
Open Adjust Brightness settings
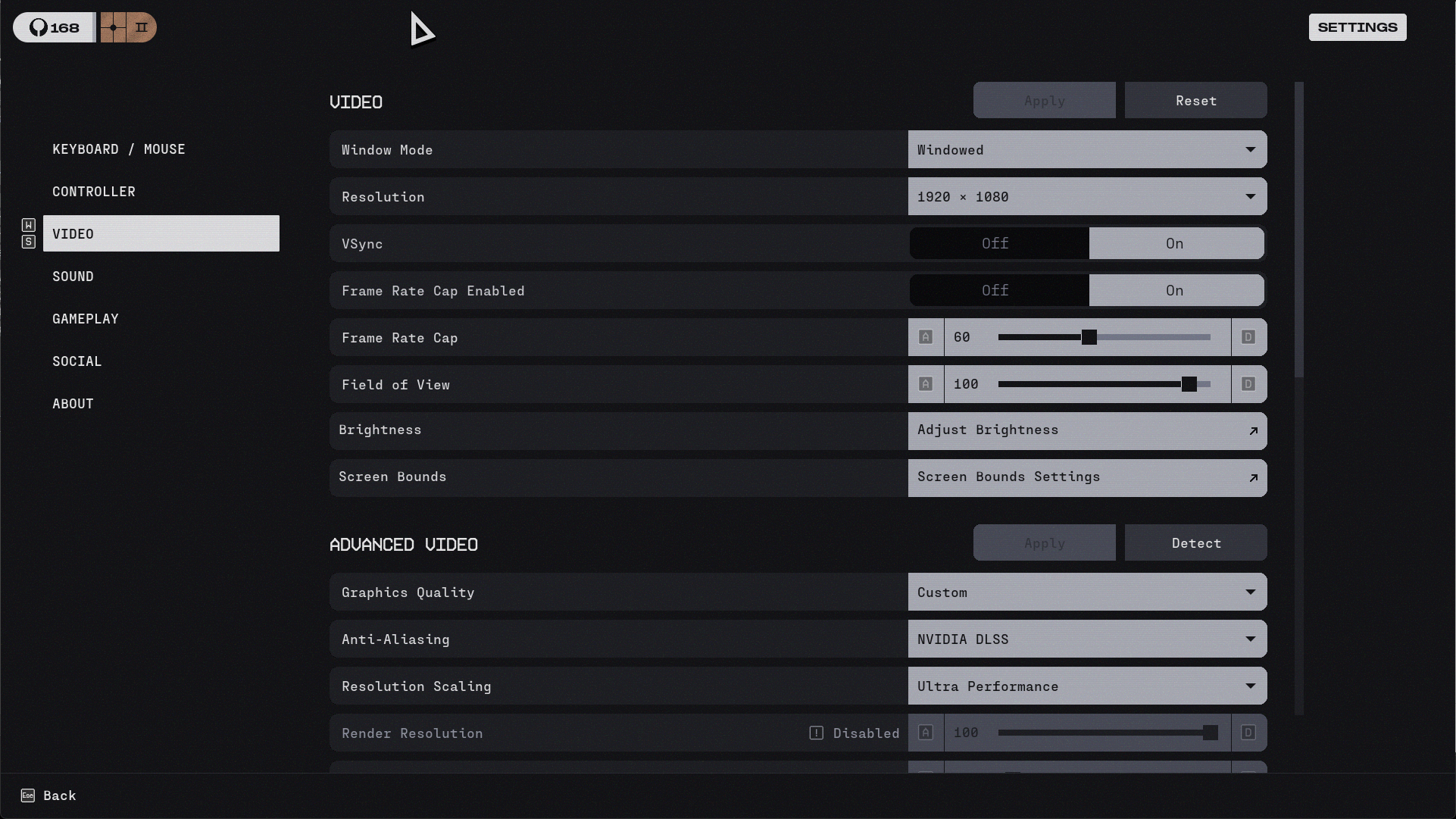tap(1087, 431)
